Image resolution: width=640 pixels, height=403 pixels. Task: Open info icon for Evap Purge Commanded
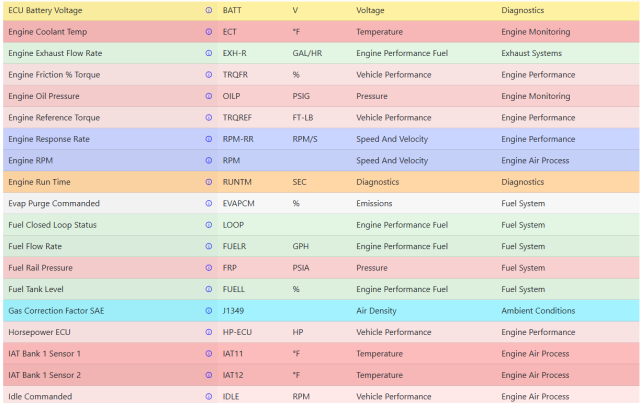tap(209, 203)
